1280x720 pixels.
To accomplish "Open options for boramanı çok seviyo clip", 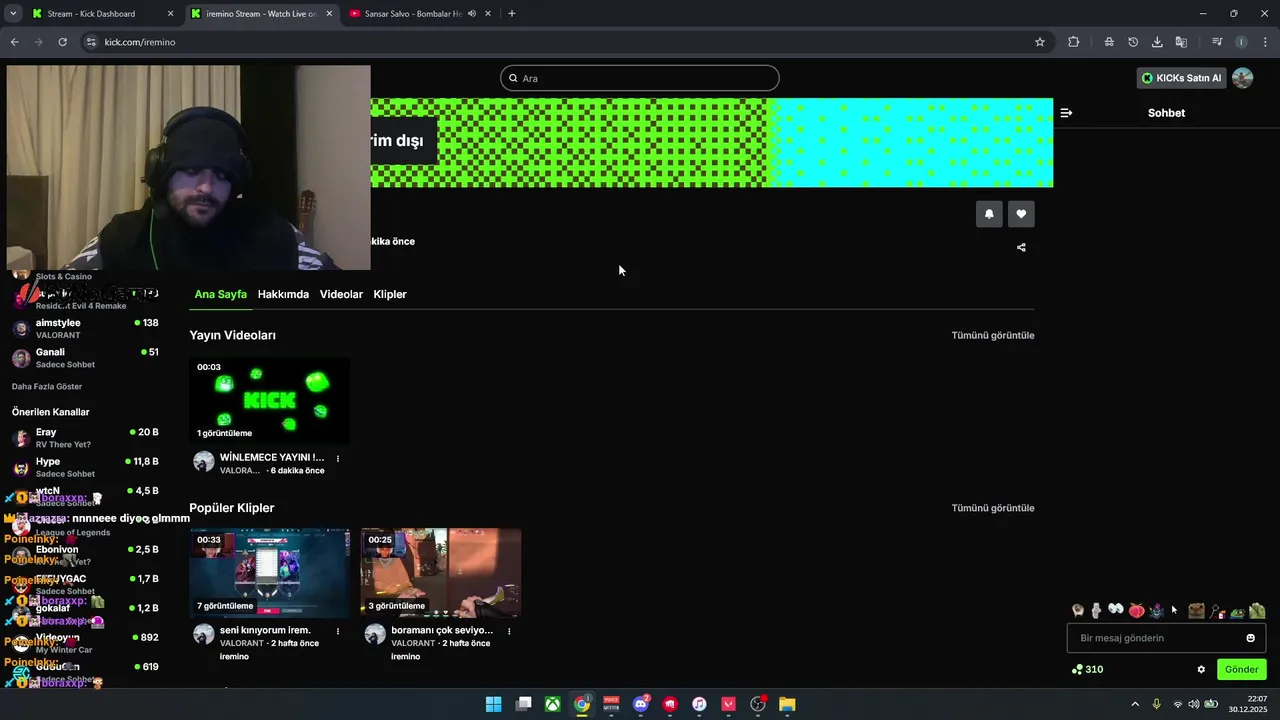I will point(509,632).
